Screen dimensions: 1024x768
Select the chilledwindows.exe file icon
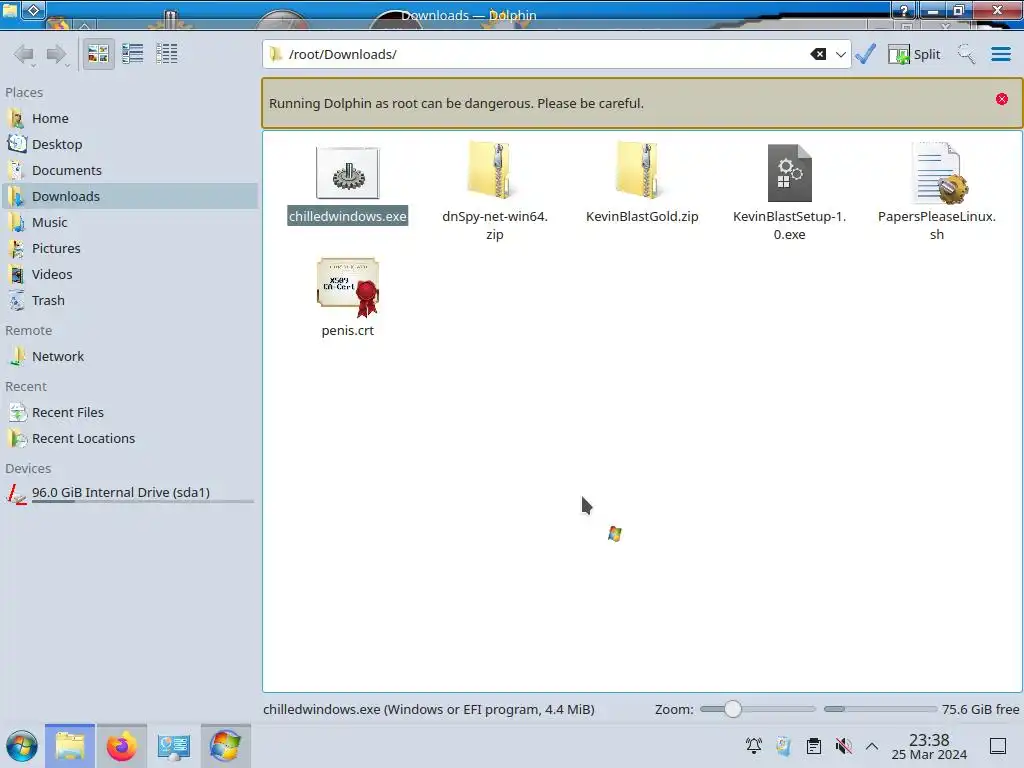(x=347, y=173)
